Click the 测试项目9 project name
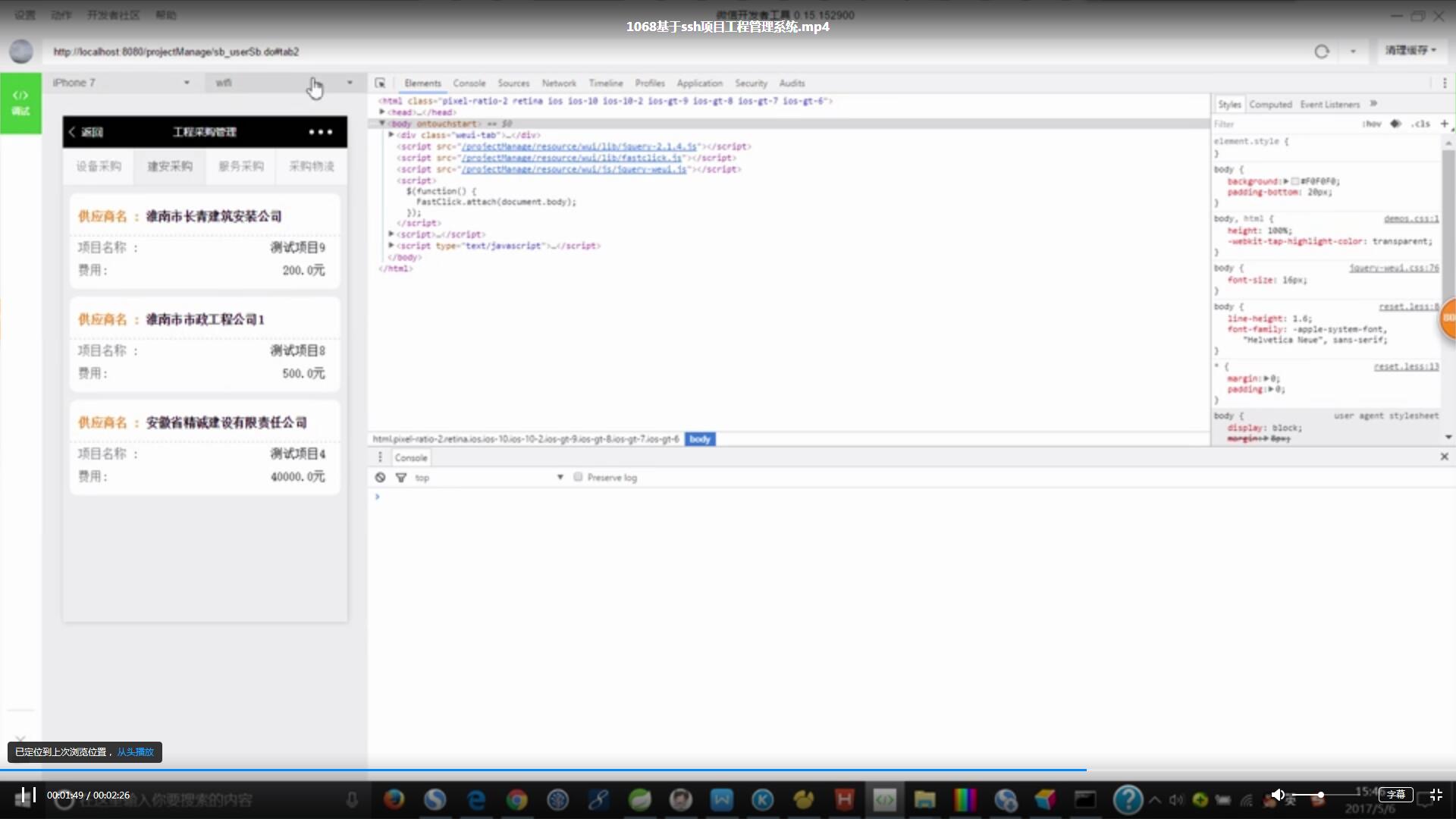This screenshot has width=1456, height=819. click(298, 247)
